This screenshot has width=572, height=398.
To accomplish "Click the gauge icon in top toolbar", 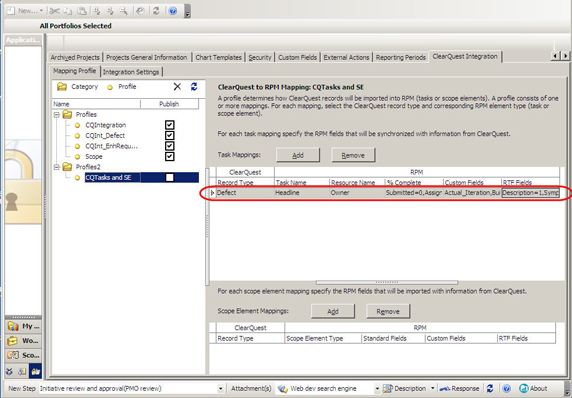I will (x=140, y=11).
